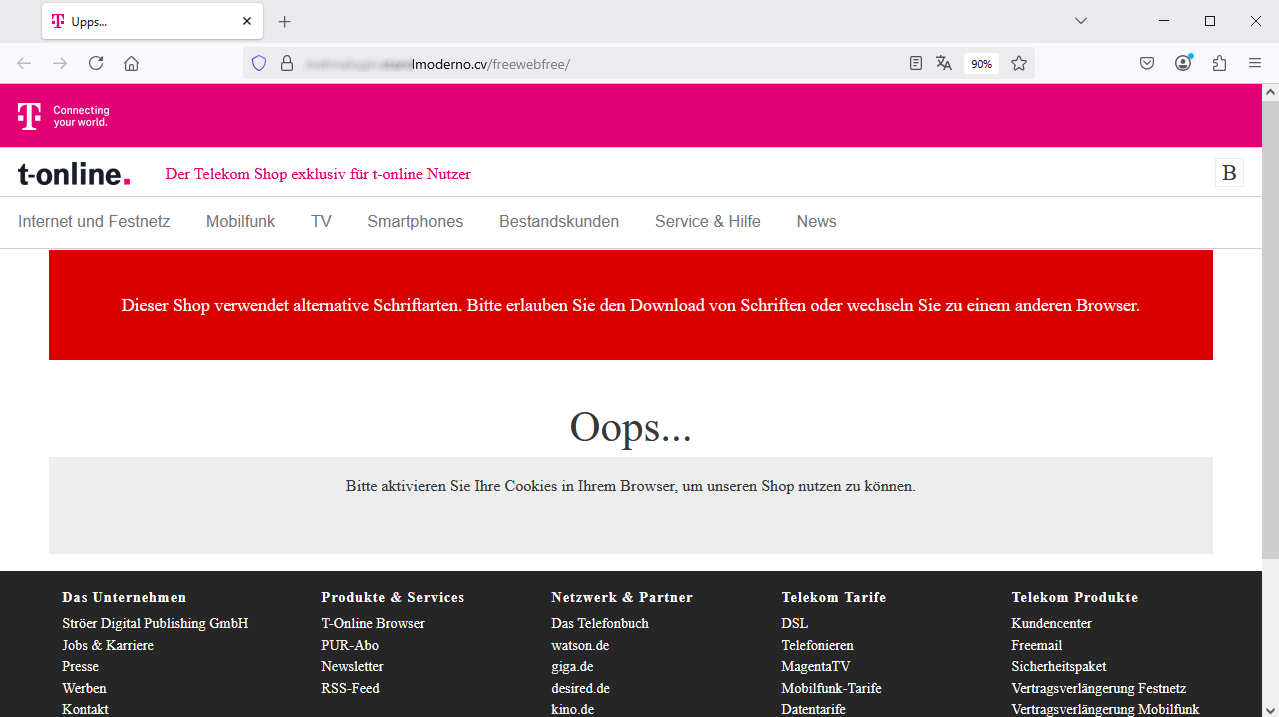Click the Oops... heading

630,428
